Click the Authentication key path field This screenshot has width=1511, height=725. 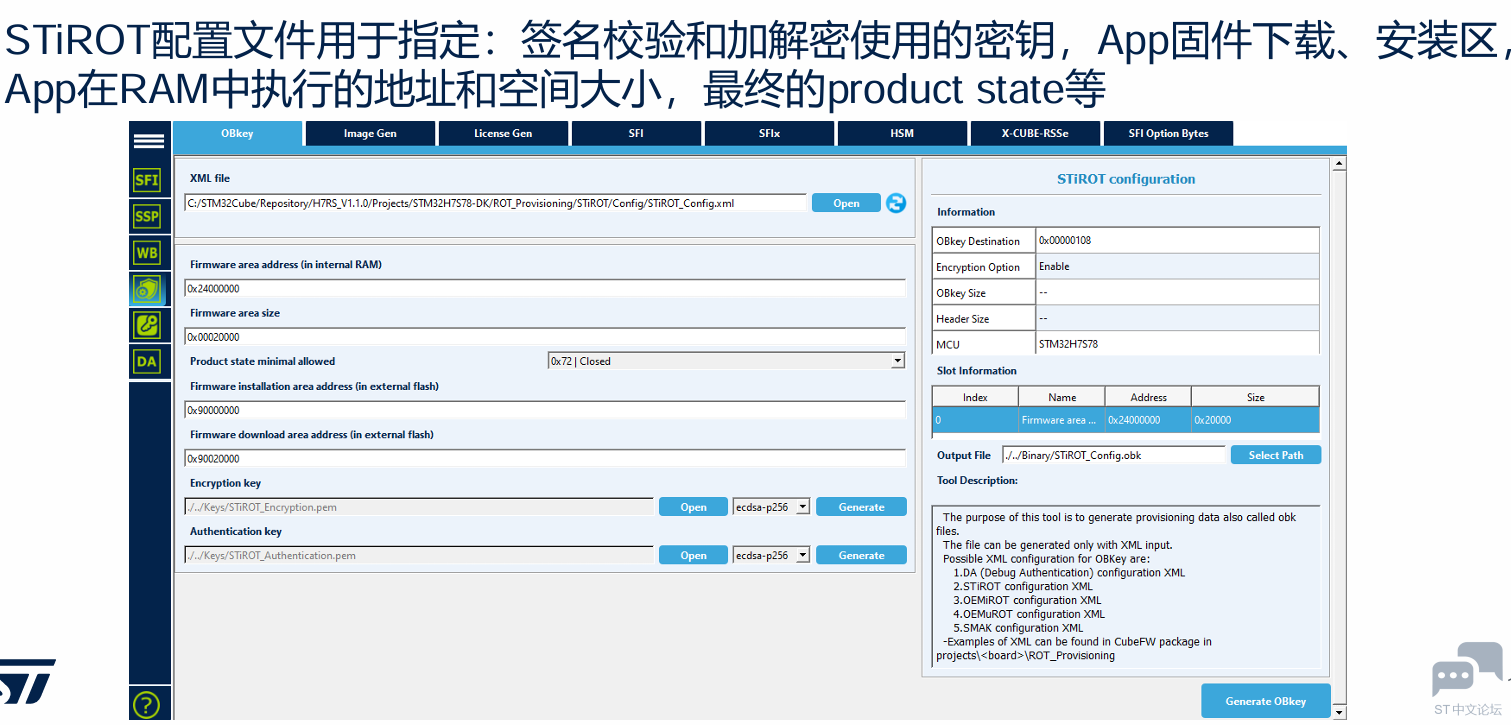pyautogui.click(x=419, y=555)
